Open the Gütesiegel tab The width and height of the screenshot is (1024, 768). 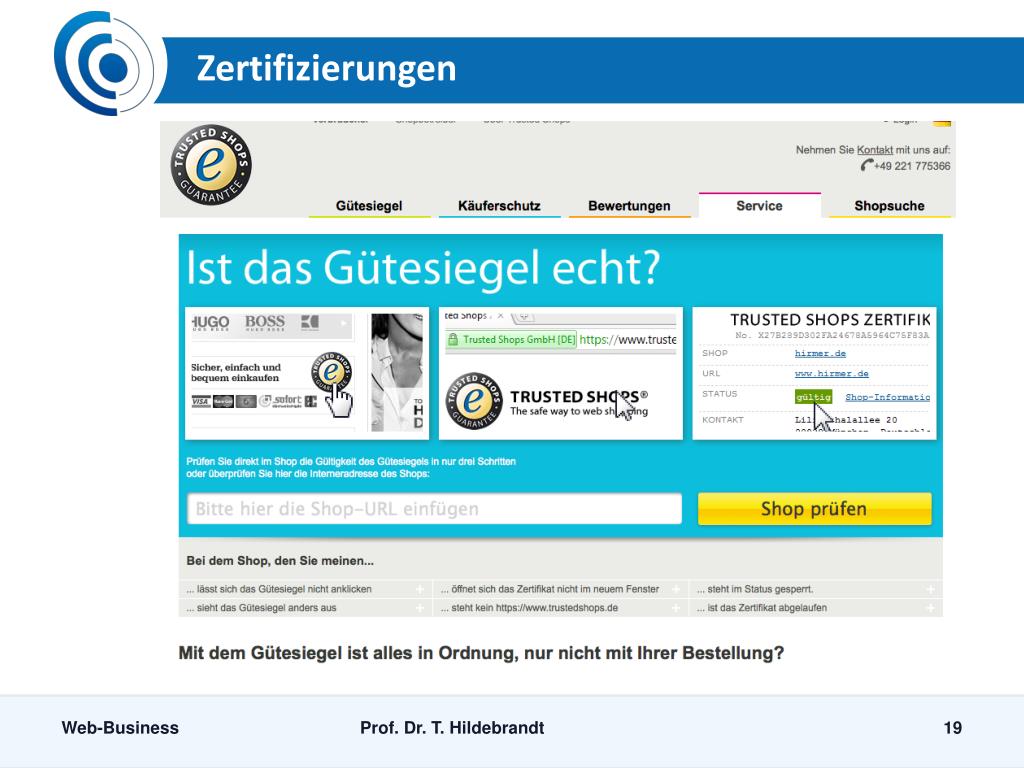pyautogui.click(x=369, y=206)
